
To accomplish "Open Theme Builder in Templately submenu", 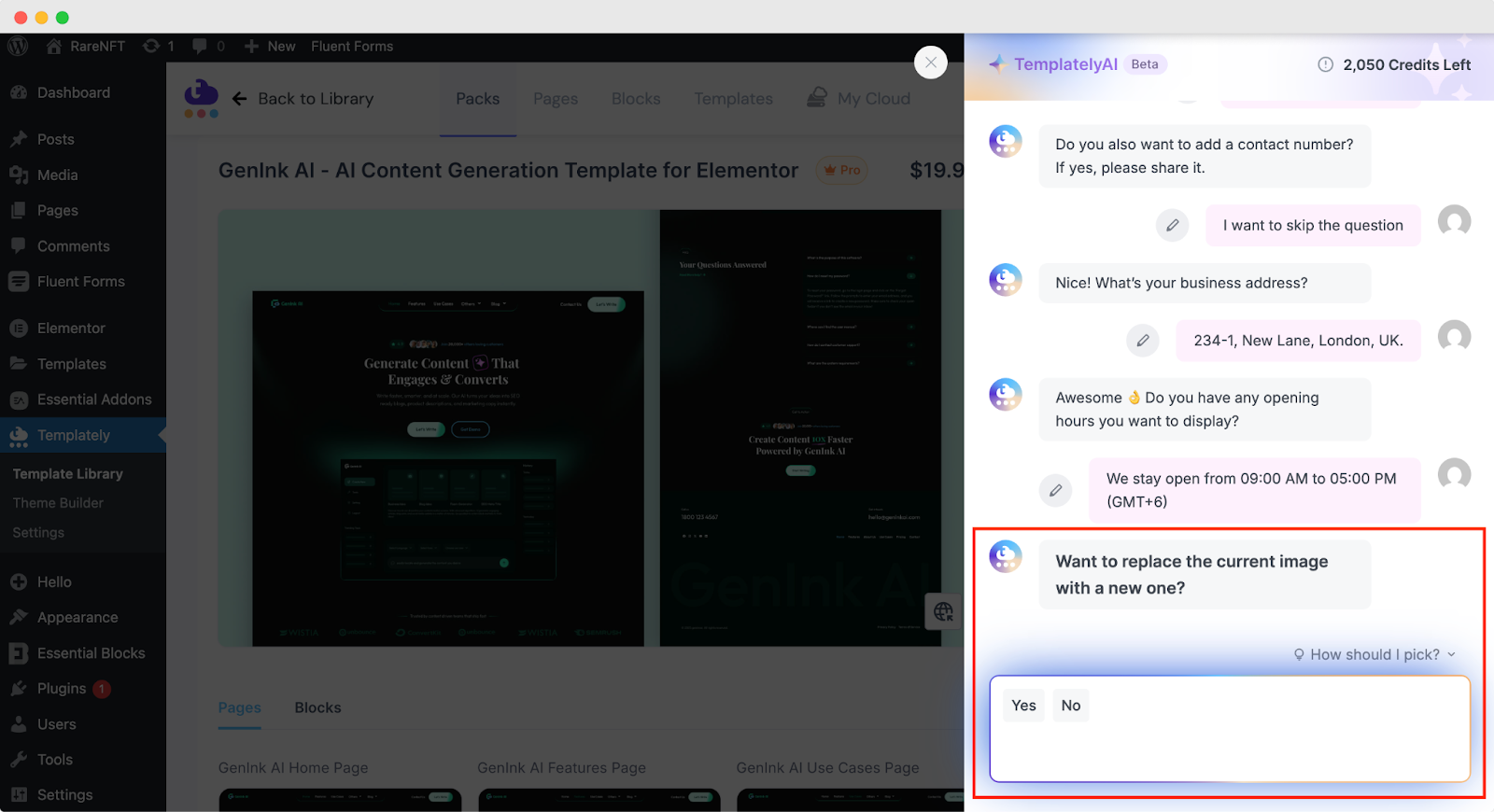I will point(58,503).
